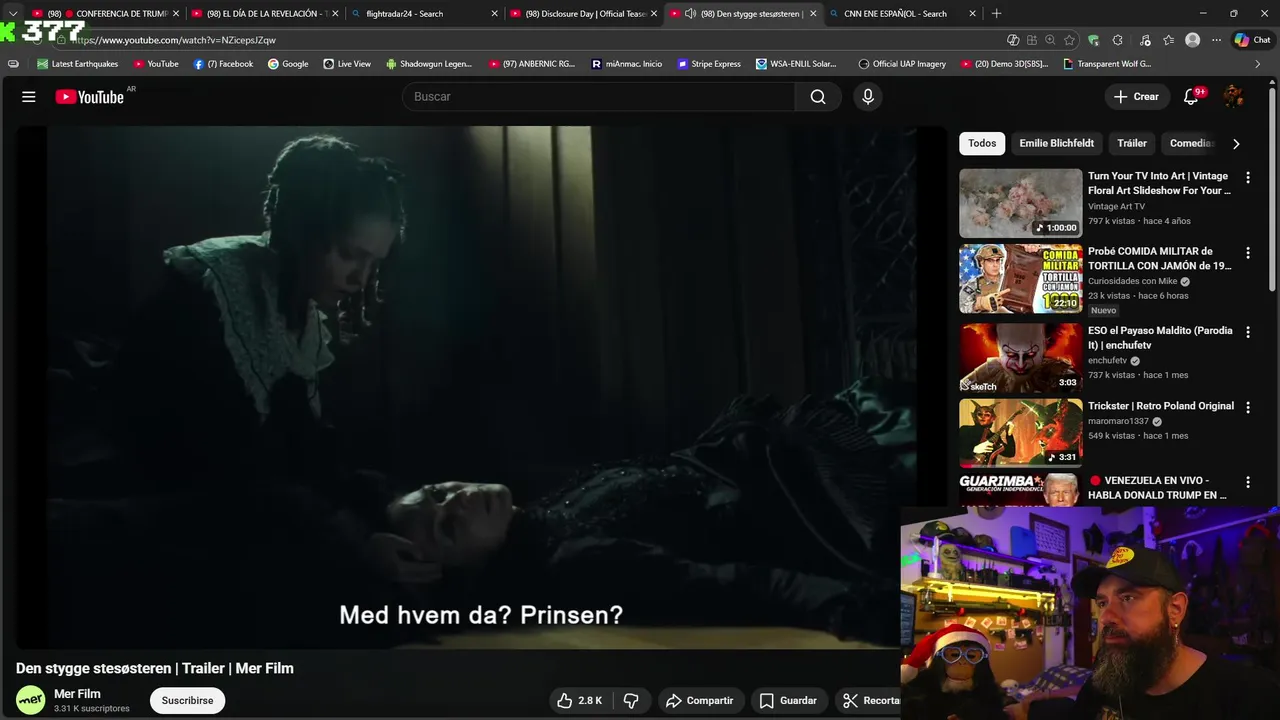Open the Mer Film channel avatar
The height and width of the screenshot is (720, 1280).
(31, 700)
